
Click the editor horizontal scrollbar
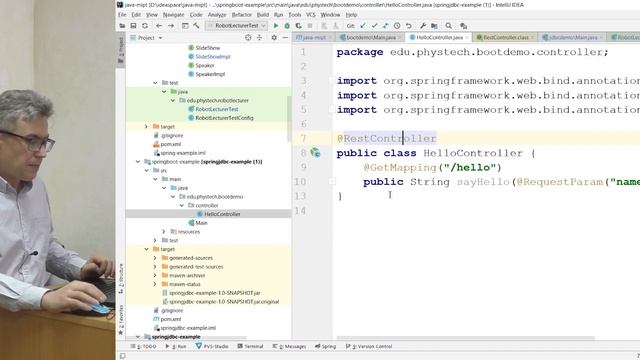[465, 338]
